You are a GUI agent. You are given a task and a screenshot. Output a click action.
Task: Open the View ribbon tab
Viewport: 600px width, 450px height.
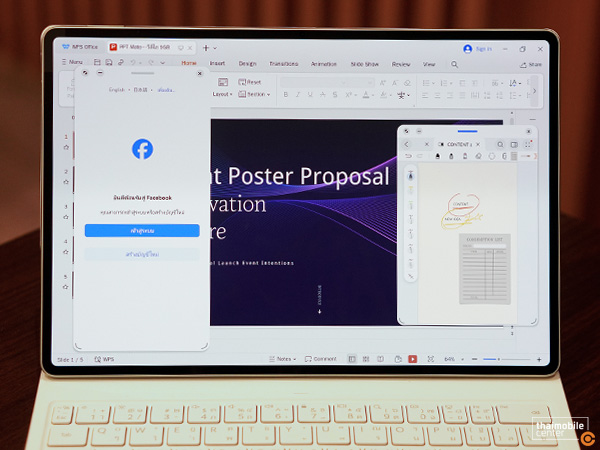tap(429, 64)
